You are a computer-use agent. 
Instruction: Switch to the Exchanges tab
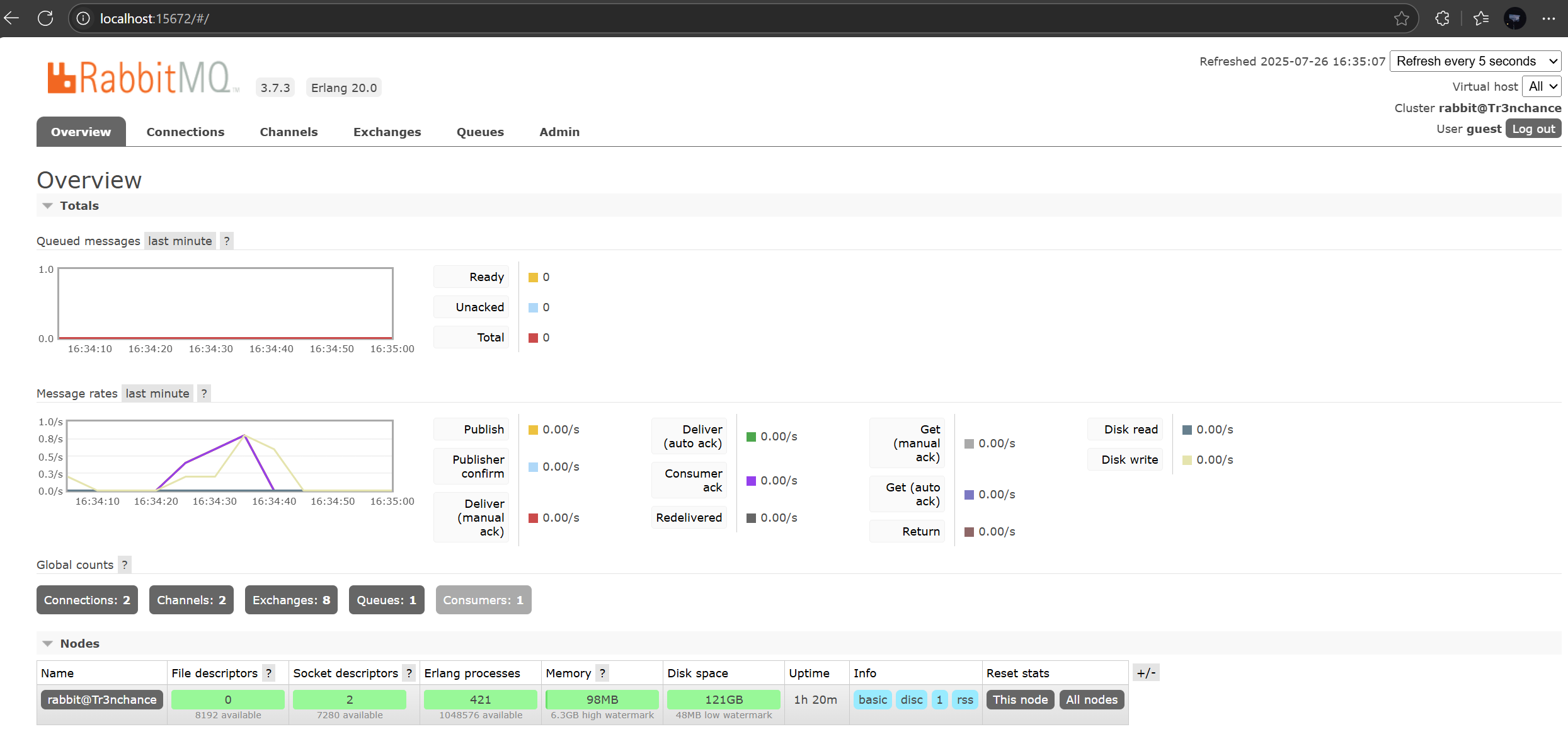pos(387,132)
